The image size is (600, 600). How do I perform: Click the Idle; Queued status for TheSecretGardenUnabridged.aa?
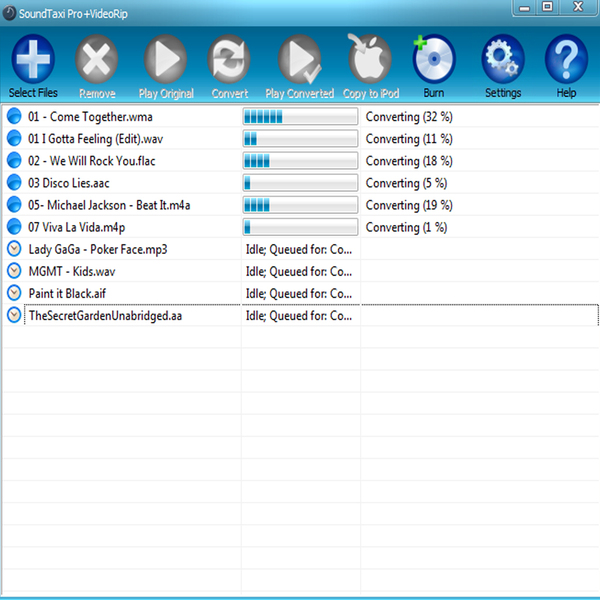299,316
